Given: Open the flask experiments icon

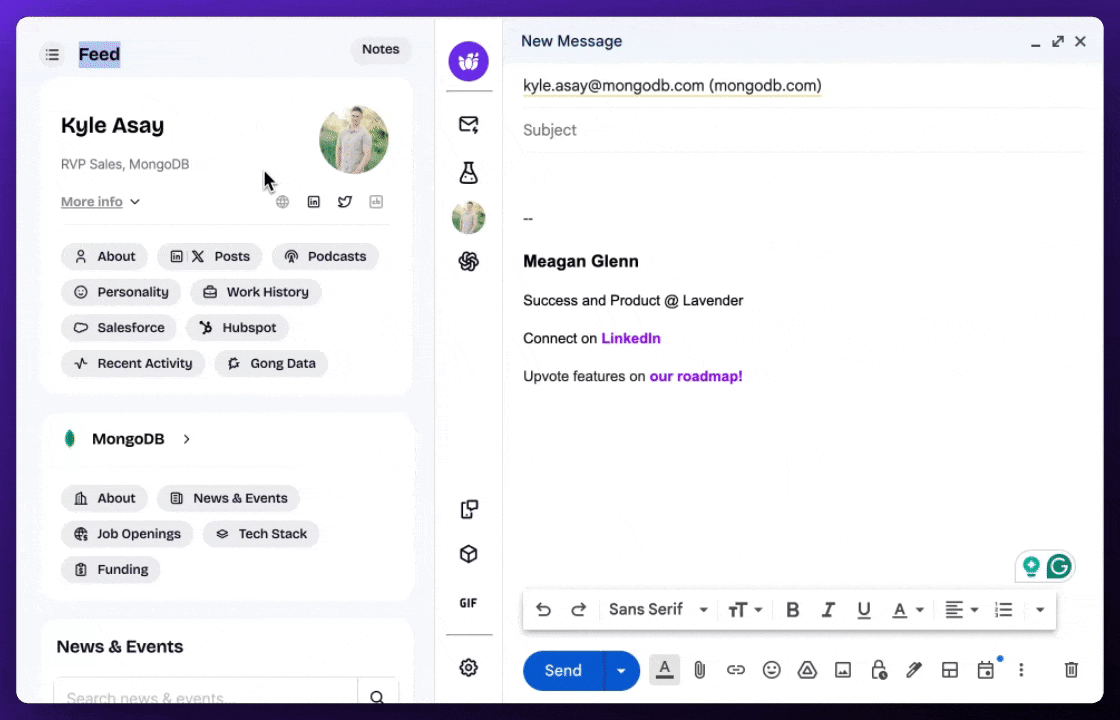Looking at the screenshot, I should pos(469,173).
